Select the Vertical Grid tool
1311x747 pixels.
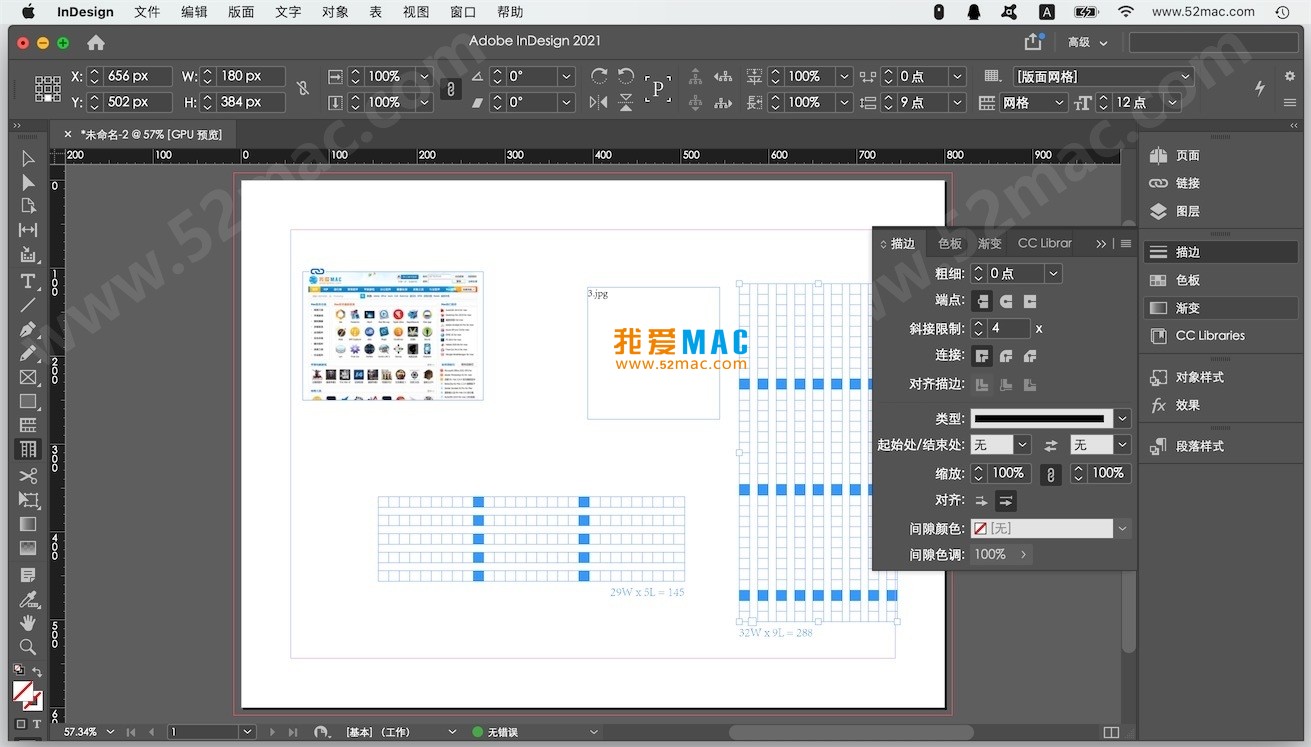(x=28, y=450)
